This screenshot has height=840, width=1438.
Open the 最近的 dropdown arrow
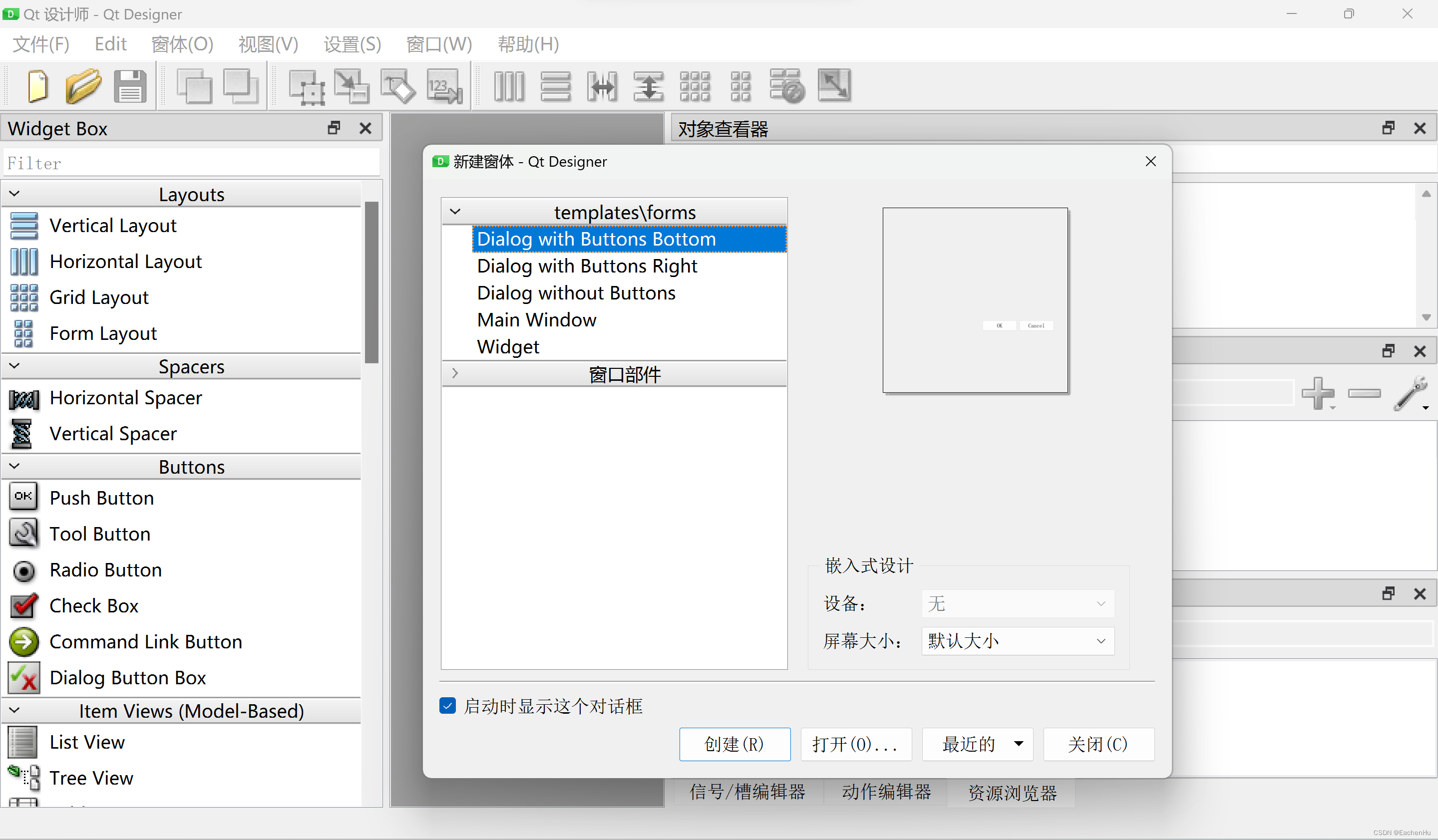pyautogui.click(x=1019, y=744)
